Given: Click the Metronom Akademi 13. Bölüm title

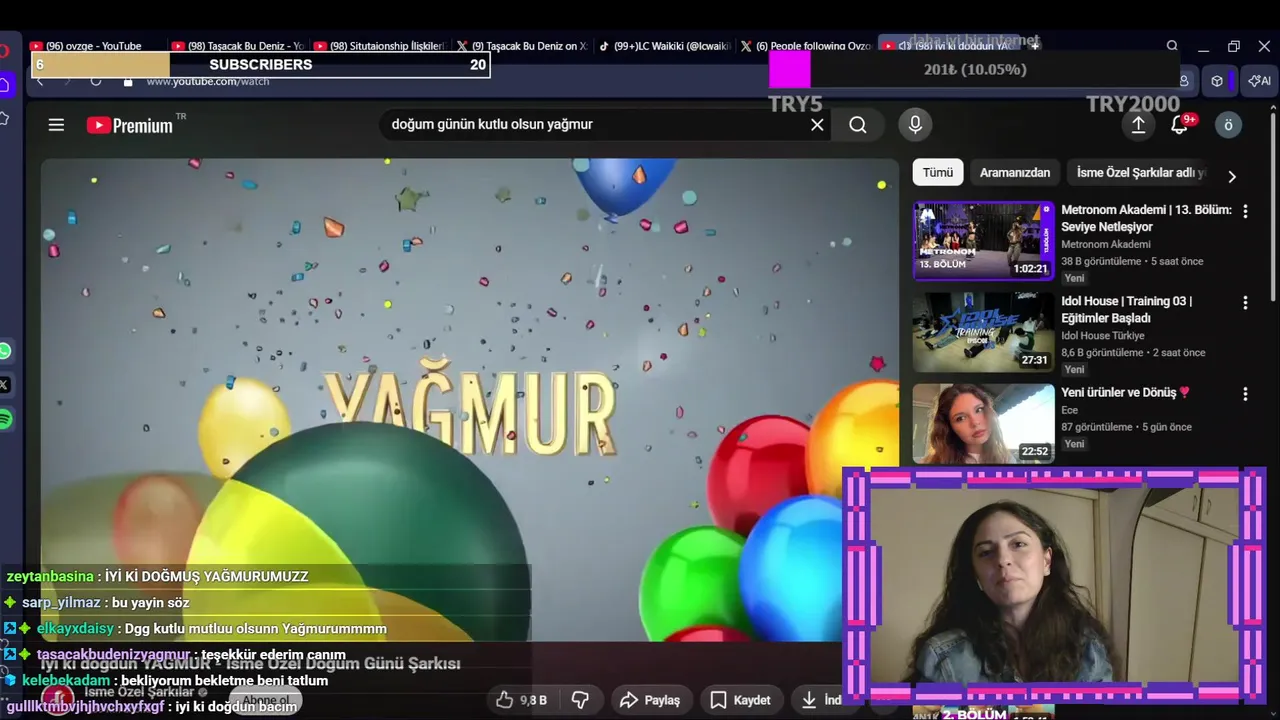Looking at the screenshot, I should pyautogui.click(x=1146, y=218).
